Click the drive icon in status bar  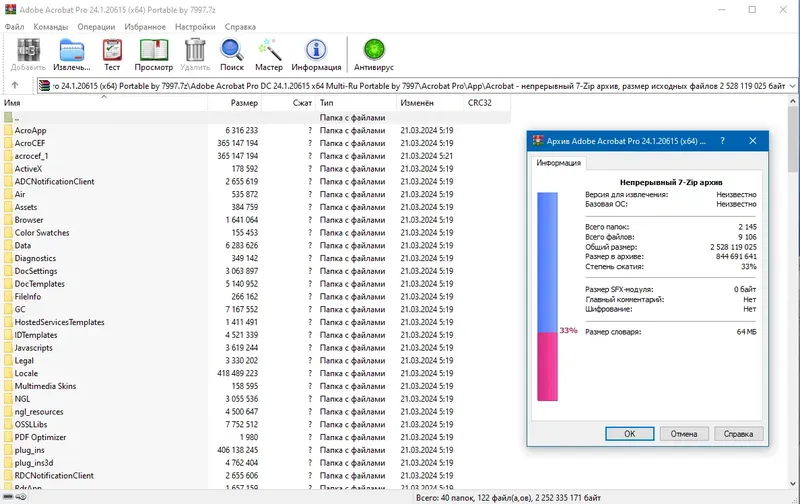pos(8,497)
